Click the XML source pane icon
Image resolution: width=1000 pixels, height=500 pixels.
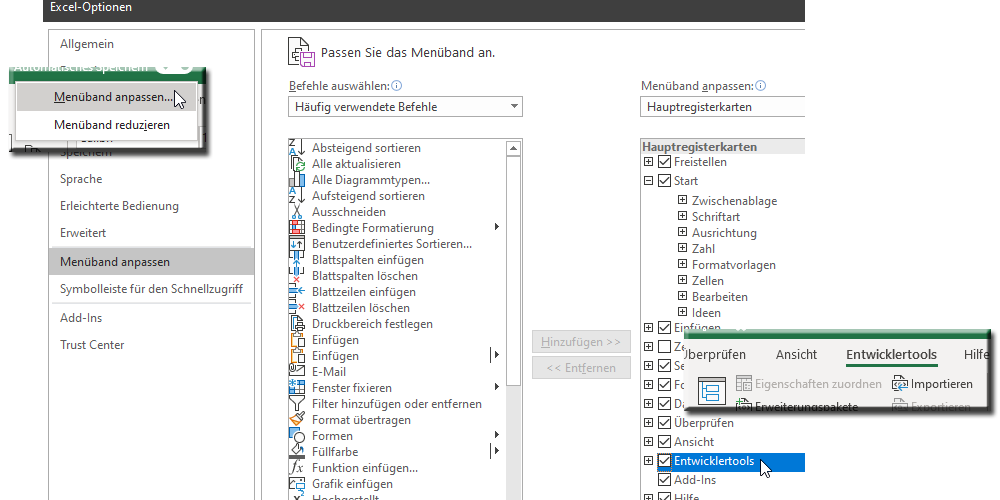coord(712,390)
